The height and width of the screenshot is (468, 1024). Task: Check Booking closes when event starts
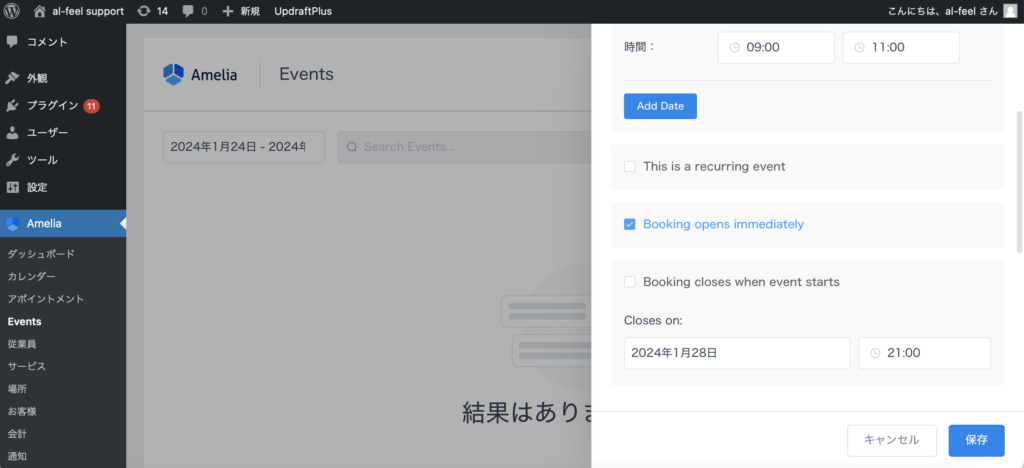pos(630,282)
